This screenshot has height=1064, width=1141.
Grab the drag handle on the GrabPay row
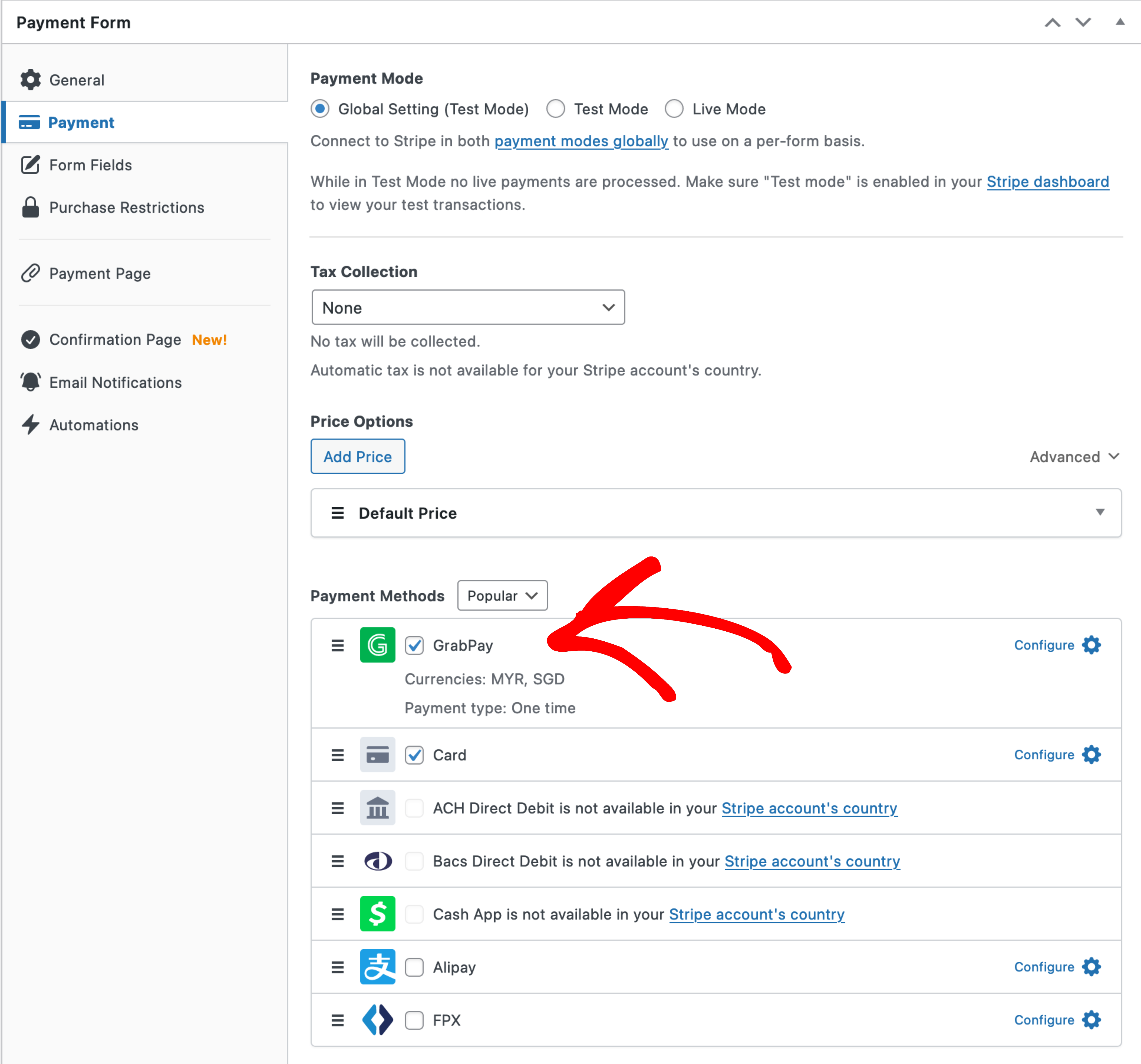pos(337,645)
